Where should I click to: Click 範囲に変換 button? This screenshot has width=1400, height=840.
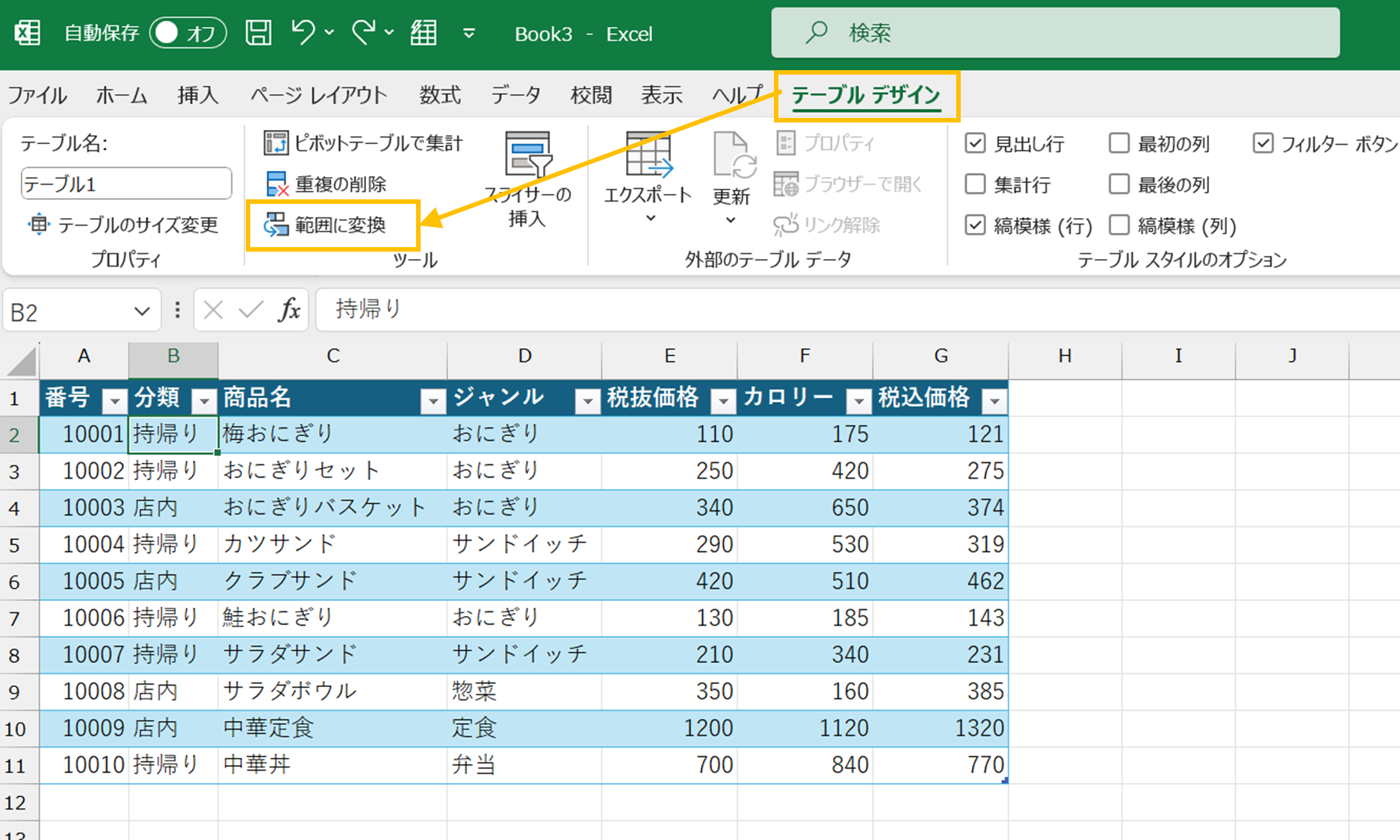tap(325, 225)
